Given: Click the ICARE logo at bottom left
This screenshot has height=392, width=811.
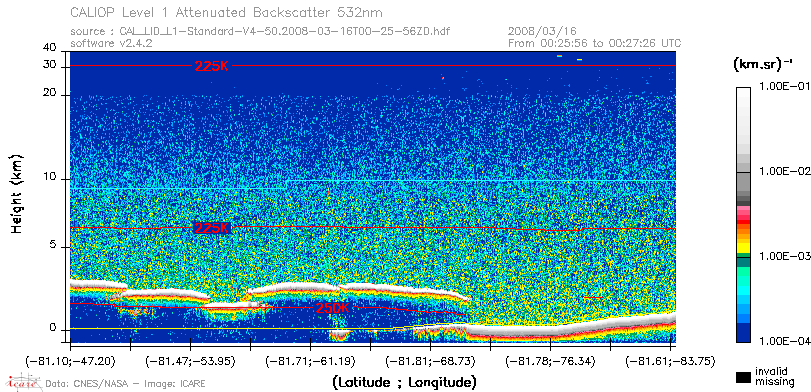Looking at the screenshot, I should tap(23, 382).
